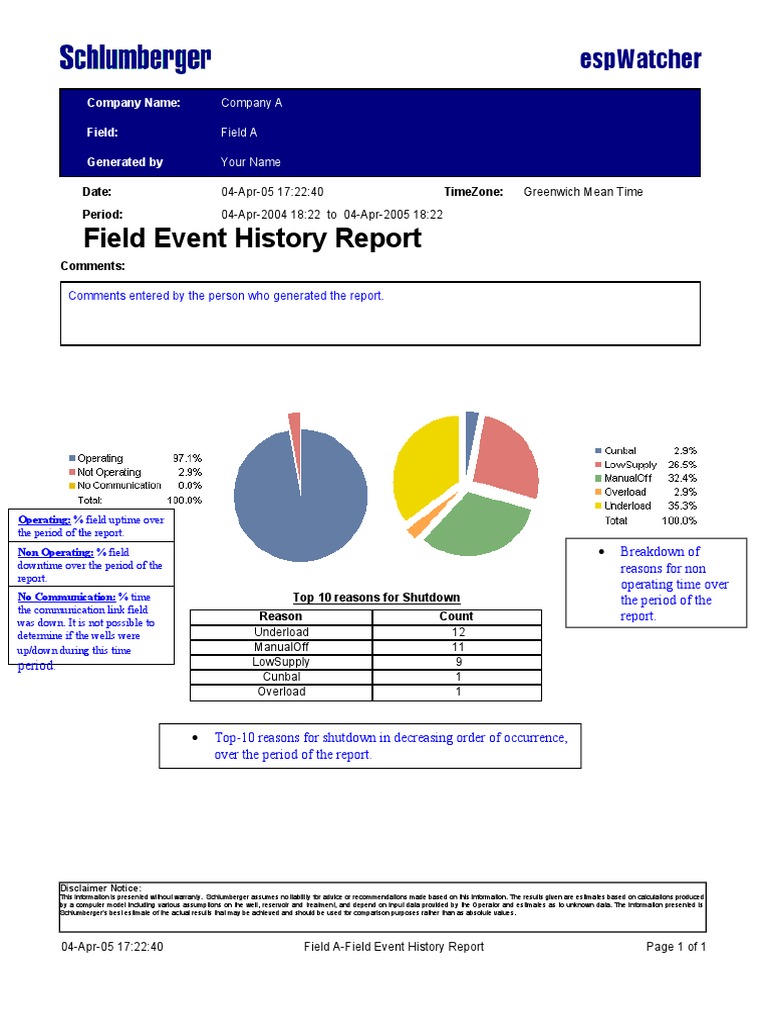Click the 'Operating:' underlined definition term
Image resolution: width=768 pixels, height=1024 pixels.
(x=44, y=520)
